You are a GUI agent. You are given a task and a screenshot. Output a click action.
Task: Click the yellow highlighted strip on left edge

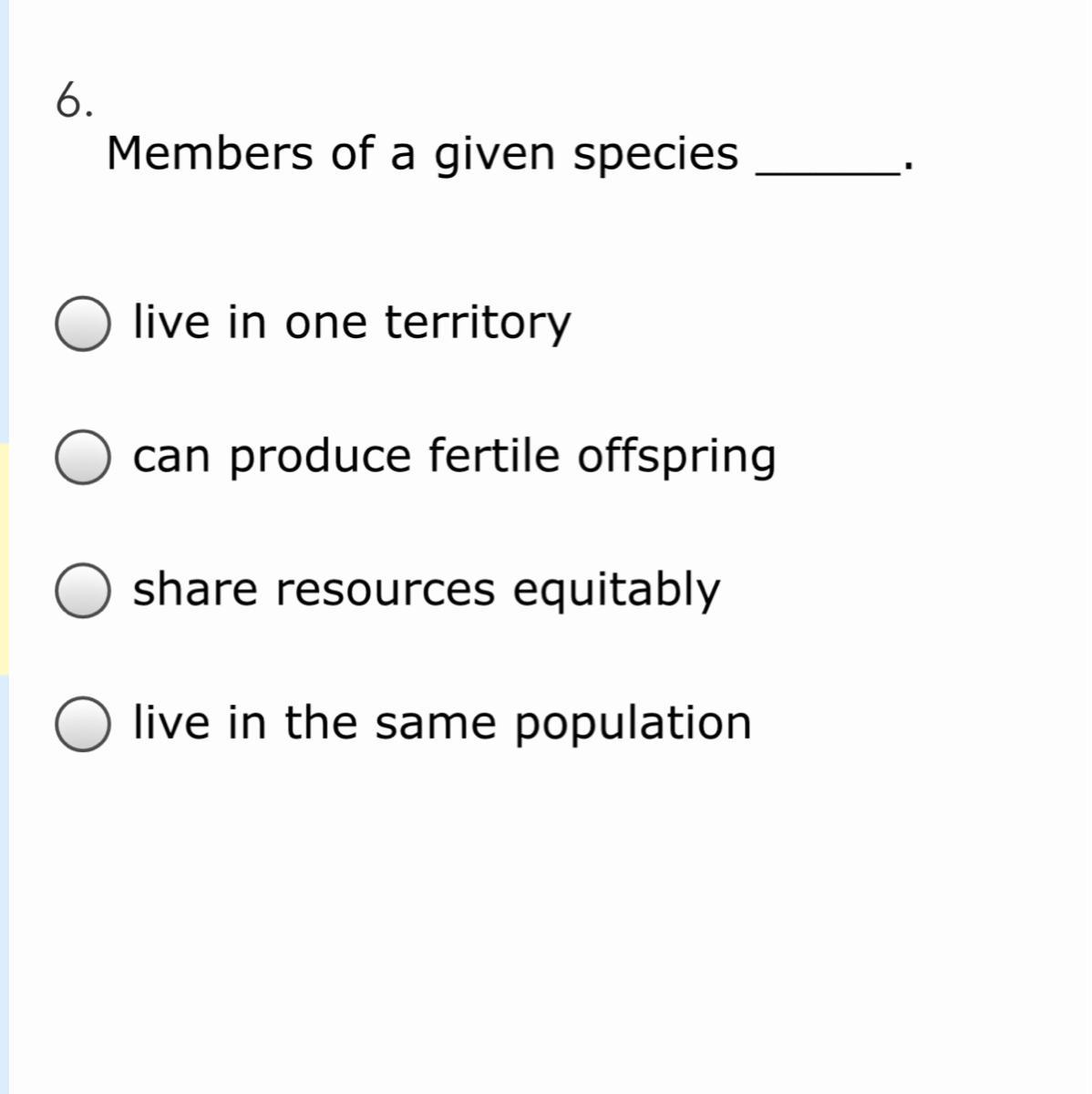pos(5,559)
